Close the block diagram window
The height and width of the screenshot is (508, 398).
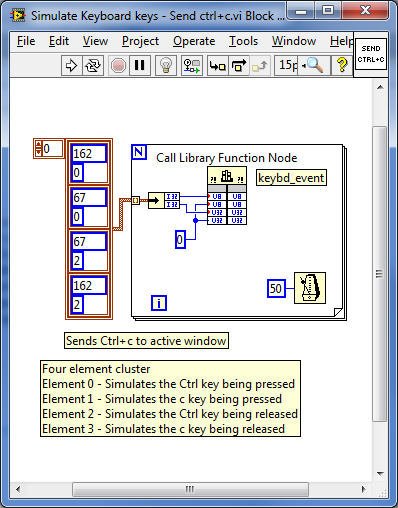click(365, 10)
